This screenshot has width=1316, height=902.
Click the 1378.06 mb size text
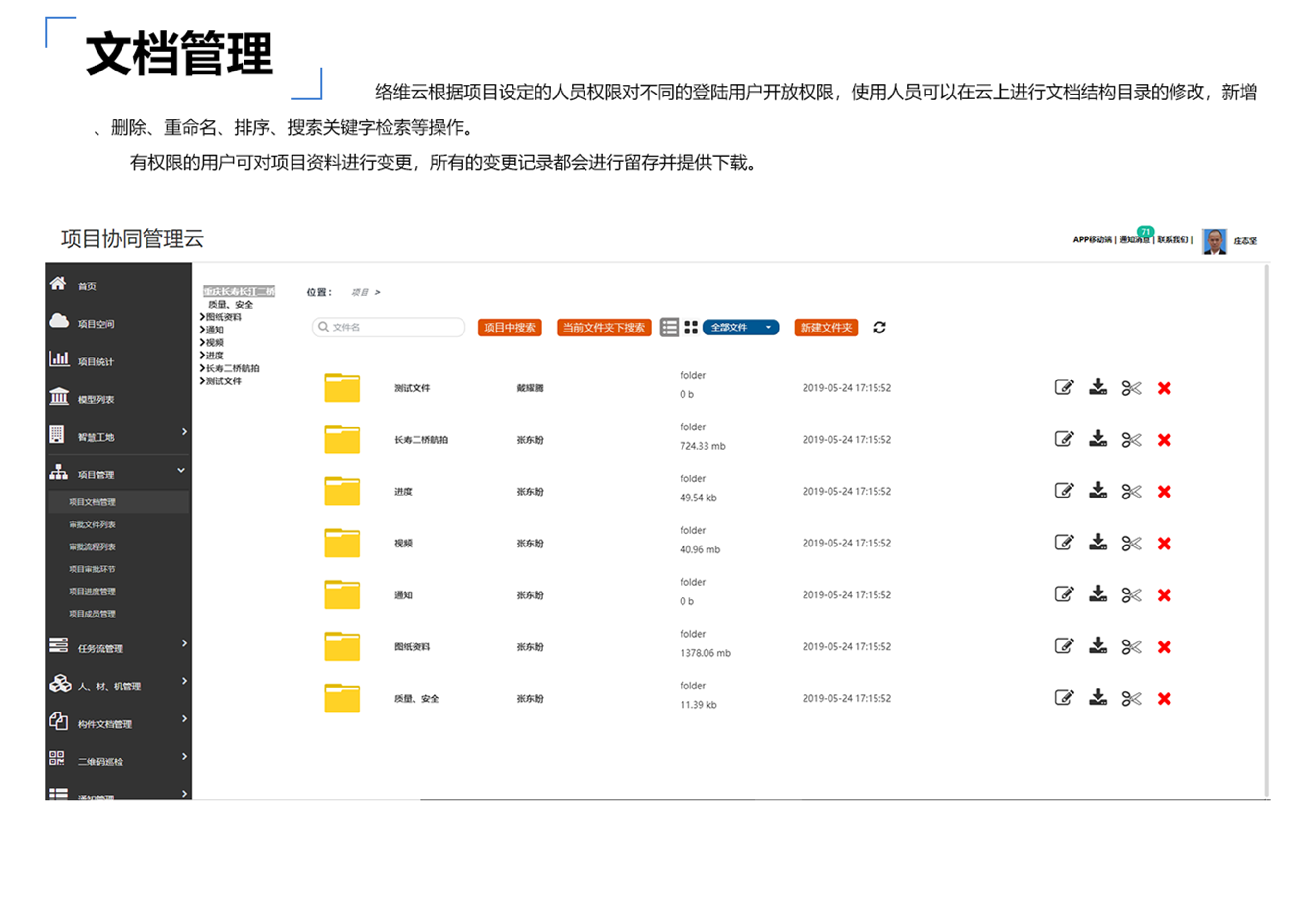(705, 653)
